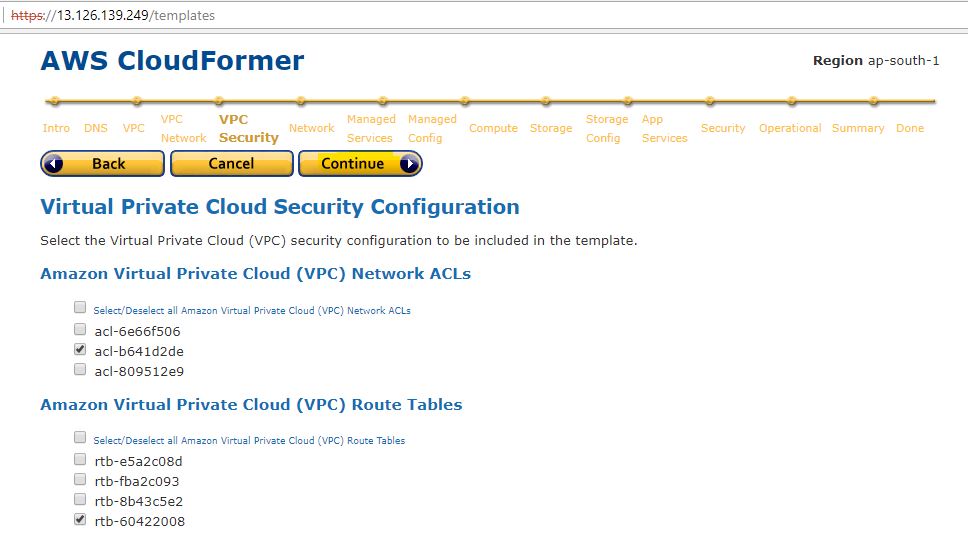This screenshot has height=559, width=968.
Task: Uncheck the rtb-60422008 route table
Action: click(80, 519)
